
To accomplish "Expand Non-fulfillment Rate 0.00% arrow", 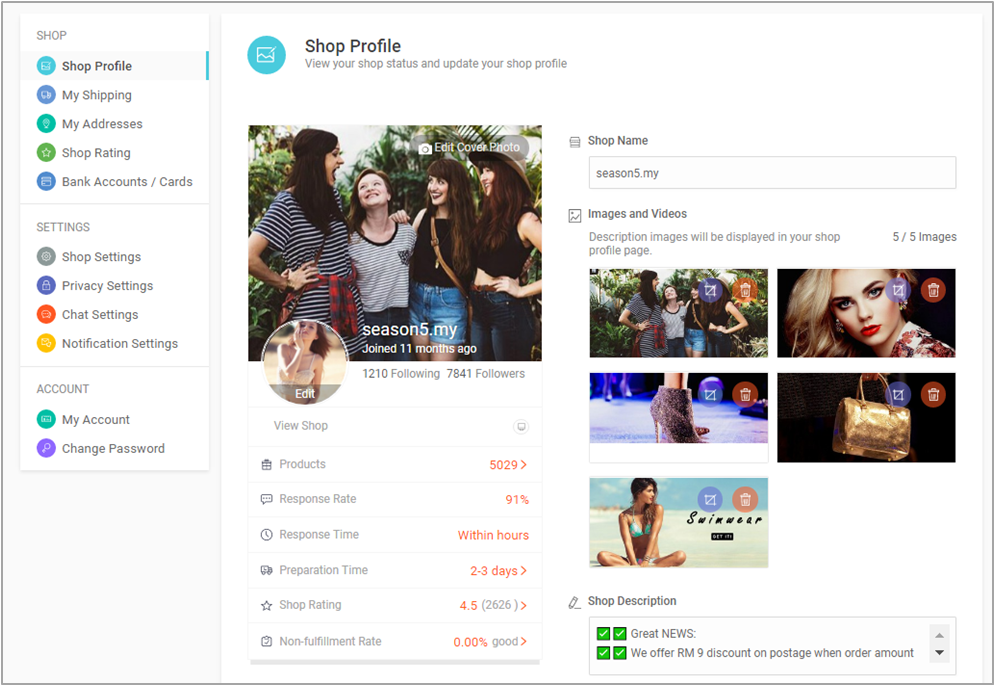I will [x=524, y=641].
